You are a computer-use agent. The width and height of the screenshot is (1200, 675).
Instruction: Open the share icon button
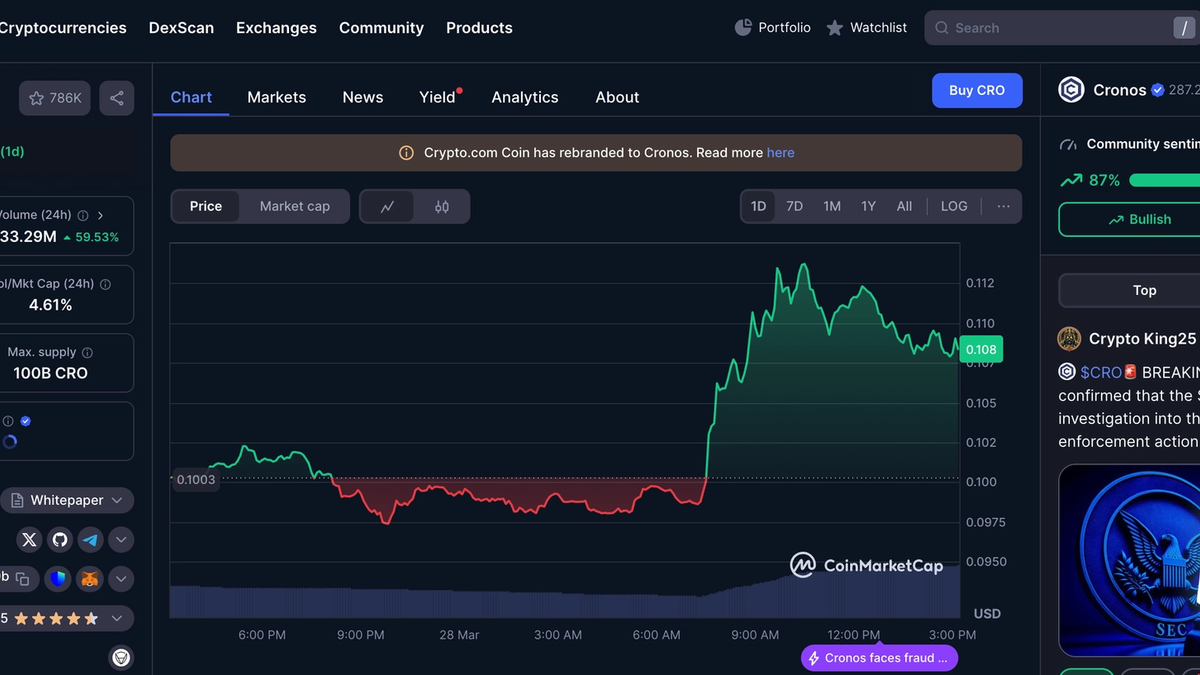click(x=117, y=98)
